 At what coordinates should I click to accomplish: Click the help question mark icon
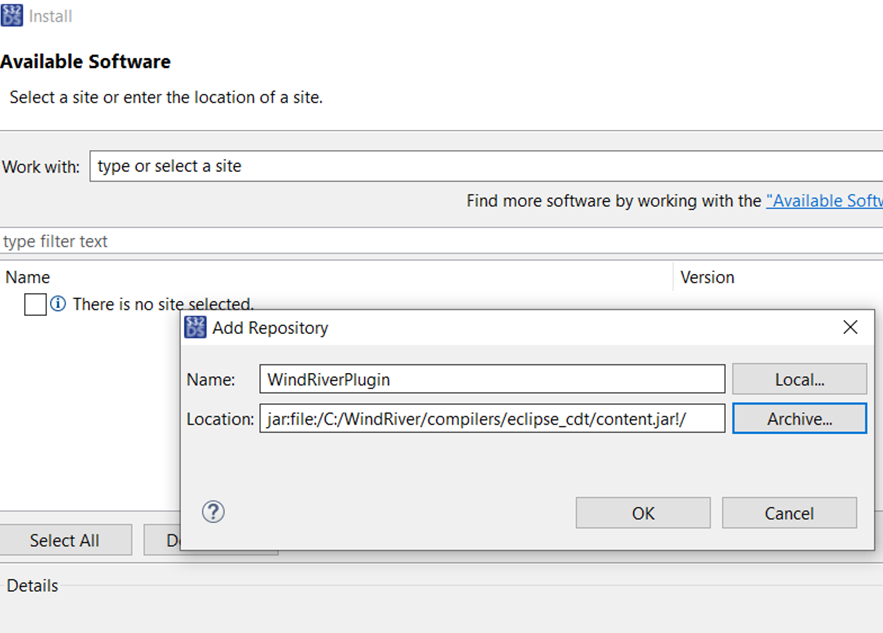213,512
